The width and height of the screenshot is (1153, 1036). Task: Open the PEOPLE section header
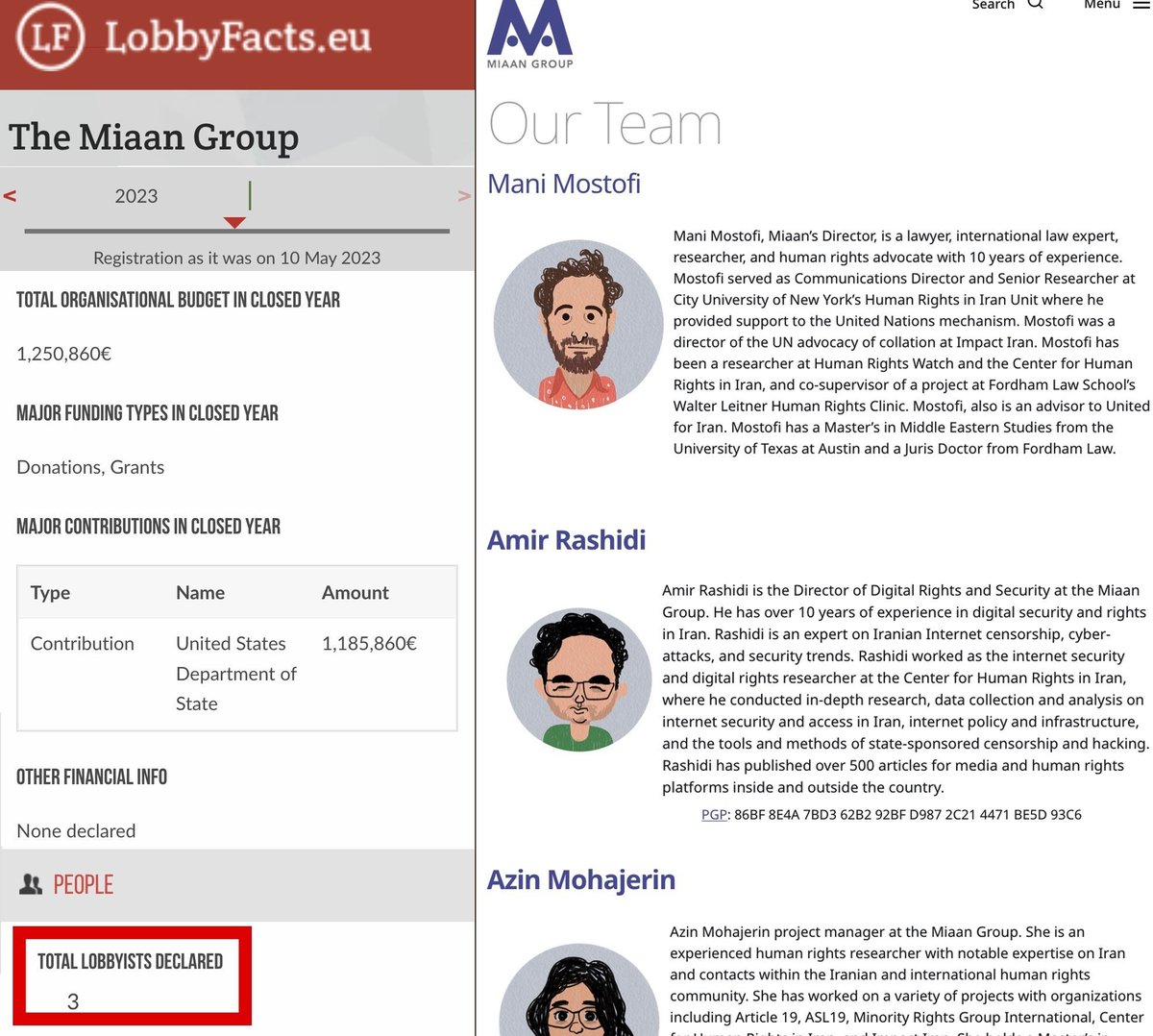pyautogui.click(x=84, y=884)
